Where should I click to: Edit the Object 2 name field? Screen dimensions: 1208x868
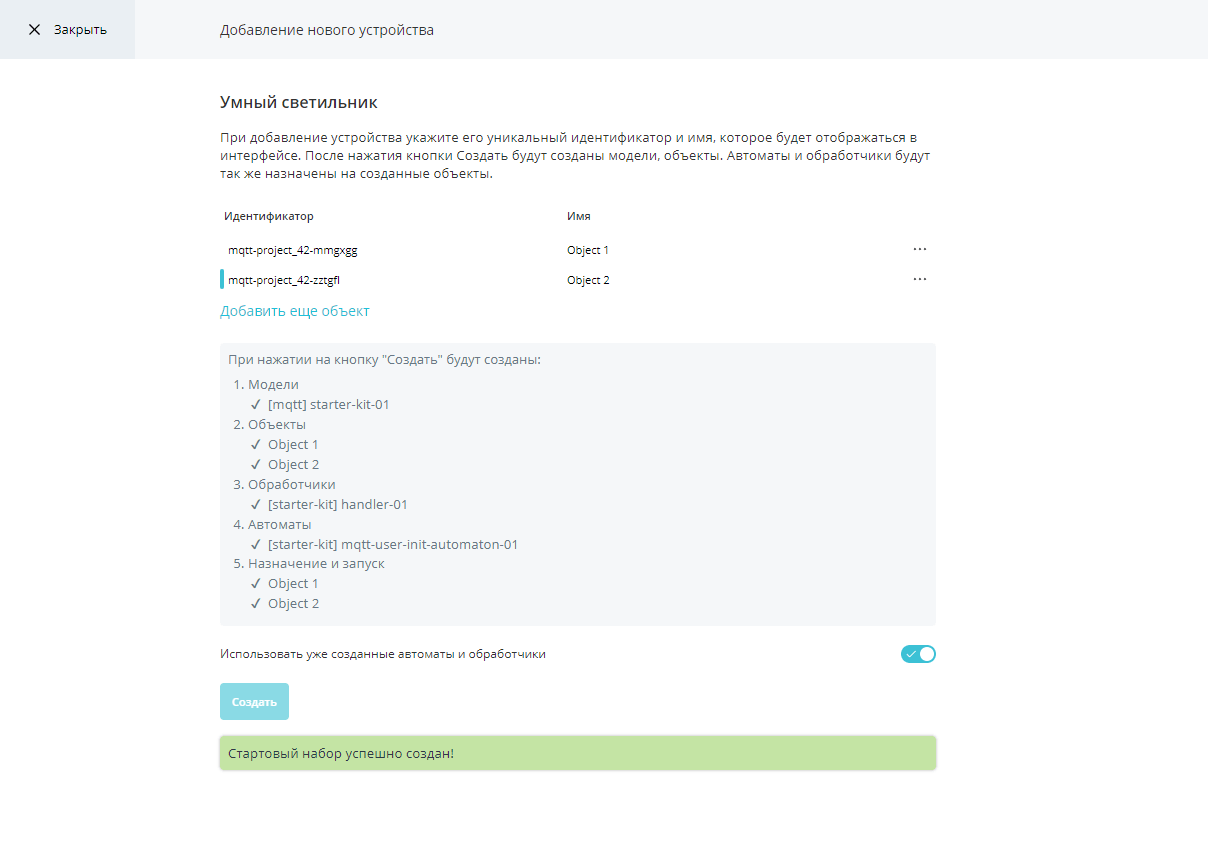click(730, 280)
